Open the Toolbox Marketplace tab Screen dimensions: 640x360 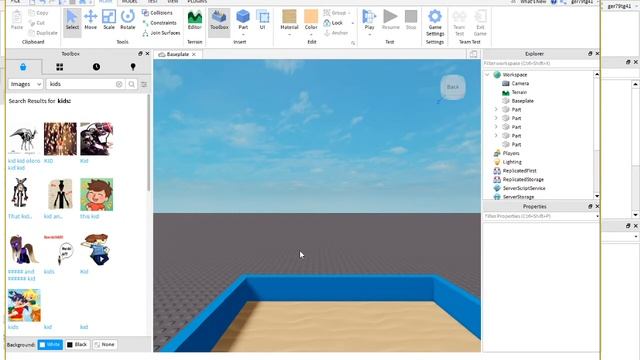23,67
